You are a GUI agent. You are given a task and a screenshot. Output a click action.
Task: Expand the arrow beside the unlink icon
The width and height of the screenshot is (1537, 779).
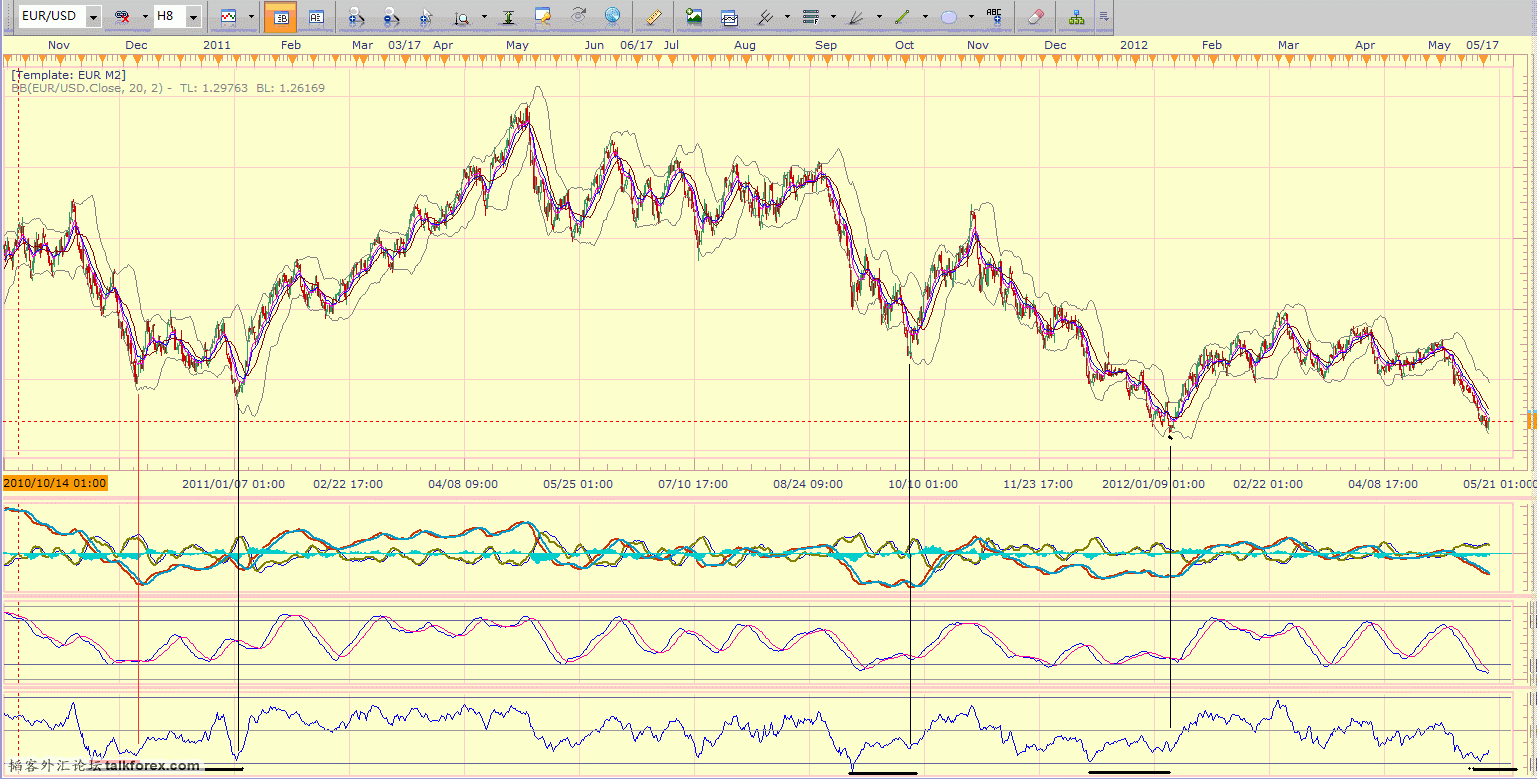(x=145, y=17)
